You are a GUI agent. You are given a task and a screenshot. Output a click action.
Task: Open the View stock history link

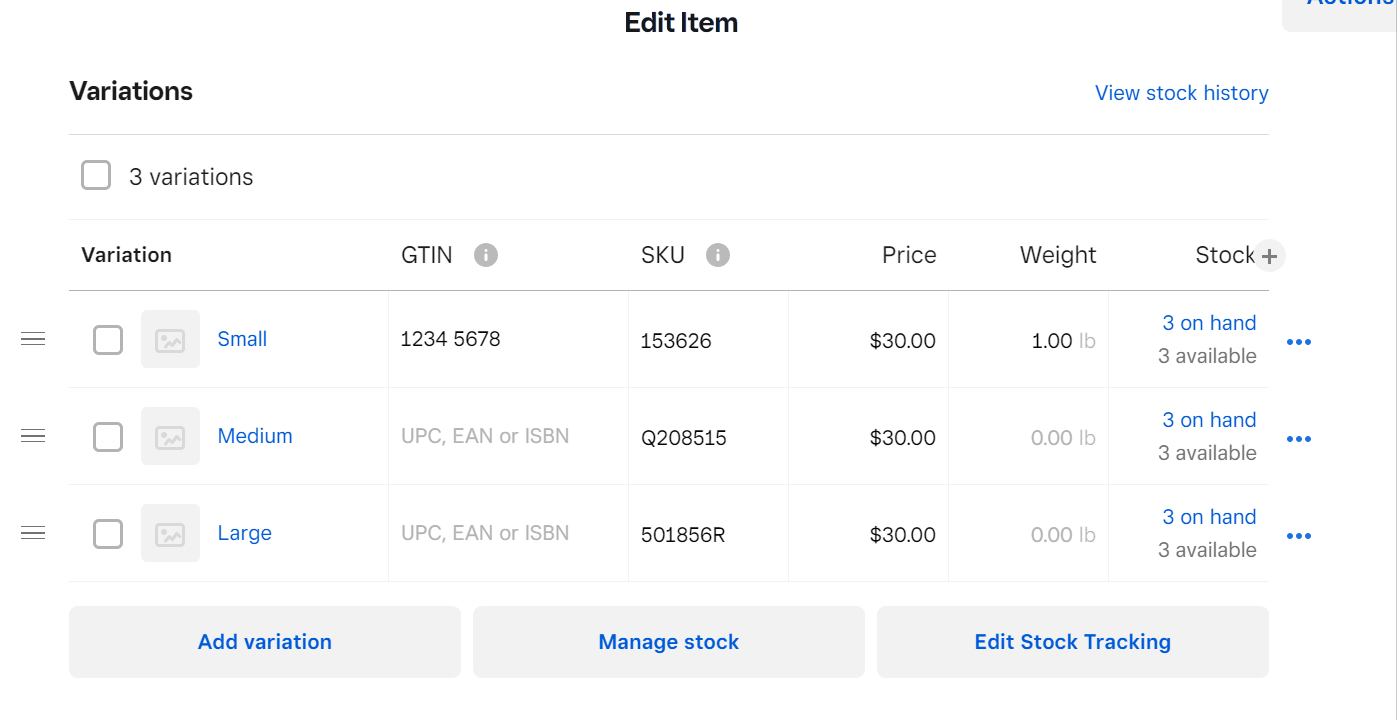(x=1182, y=93)
